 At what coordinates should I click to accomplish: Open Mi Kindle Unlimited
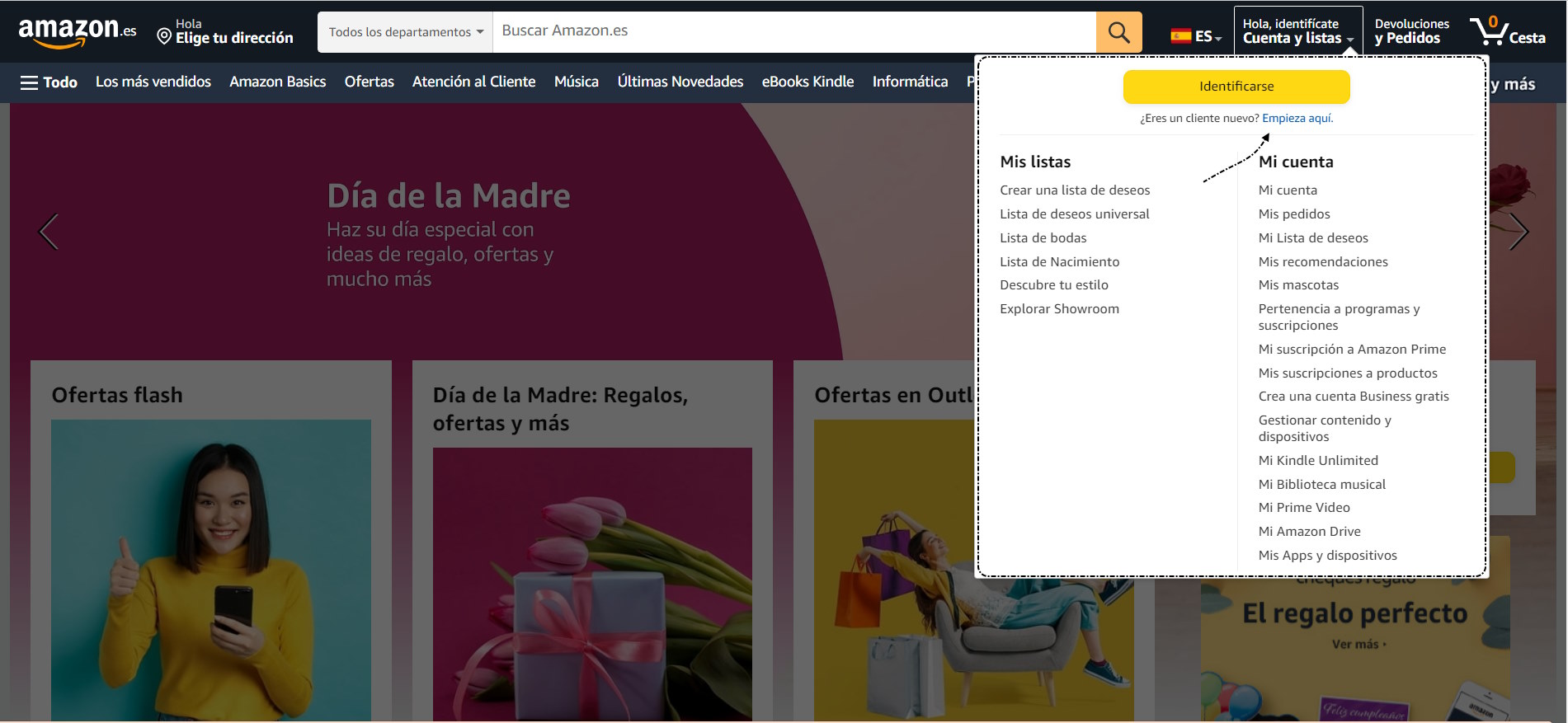click(x=1318, y=461)
